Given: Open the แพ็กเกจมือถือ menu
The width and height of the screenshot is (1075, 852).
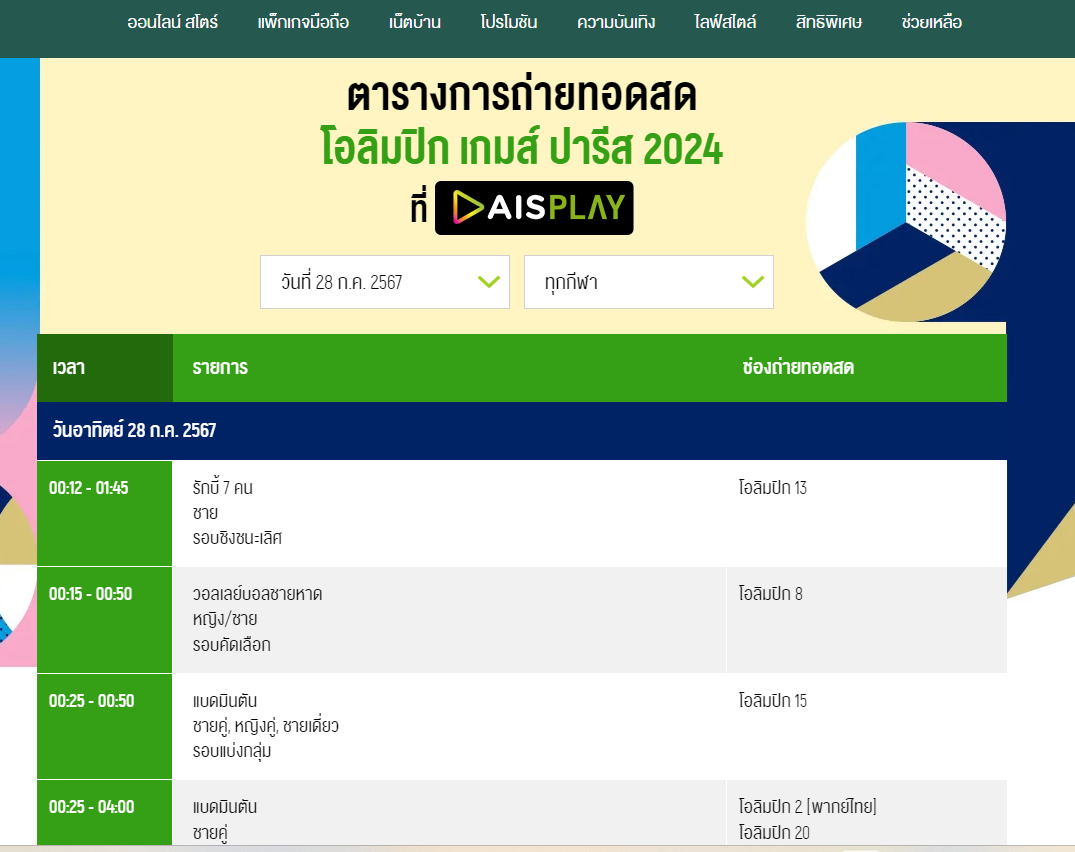Looking at the screenshot, I should (x=303, y=22).
